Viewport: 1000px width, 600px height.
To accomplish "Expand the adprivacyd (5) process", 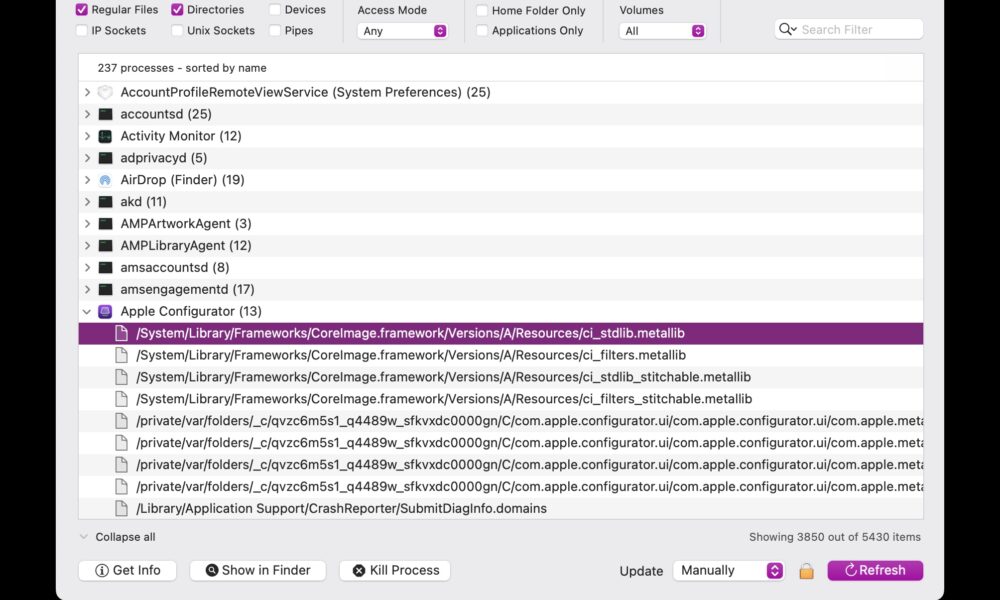I will [87, 158].
